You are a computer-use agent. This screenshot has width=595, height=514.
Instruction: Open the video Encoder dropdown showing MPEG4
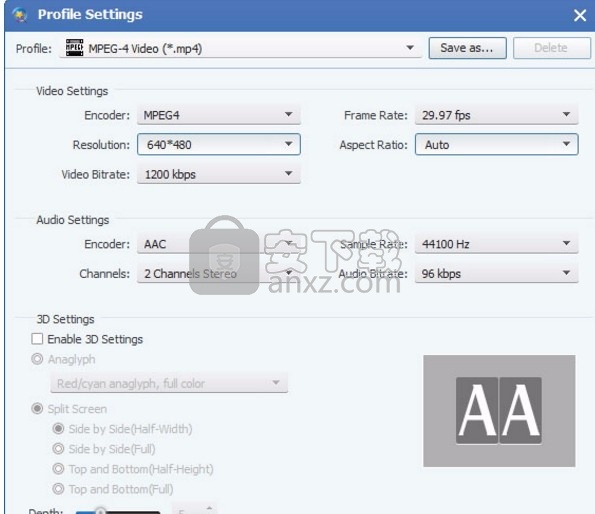coord(219,115)
